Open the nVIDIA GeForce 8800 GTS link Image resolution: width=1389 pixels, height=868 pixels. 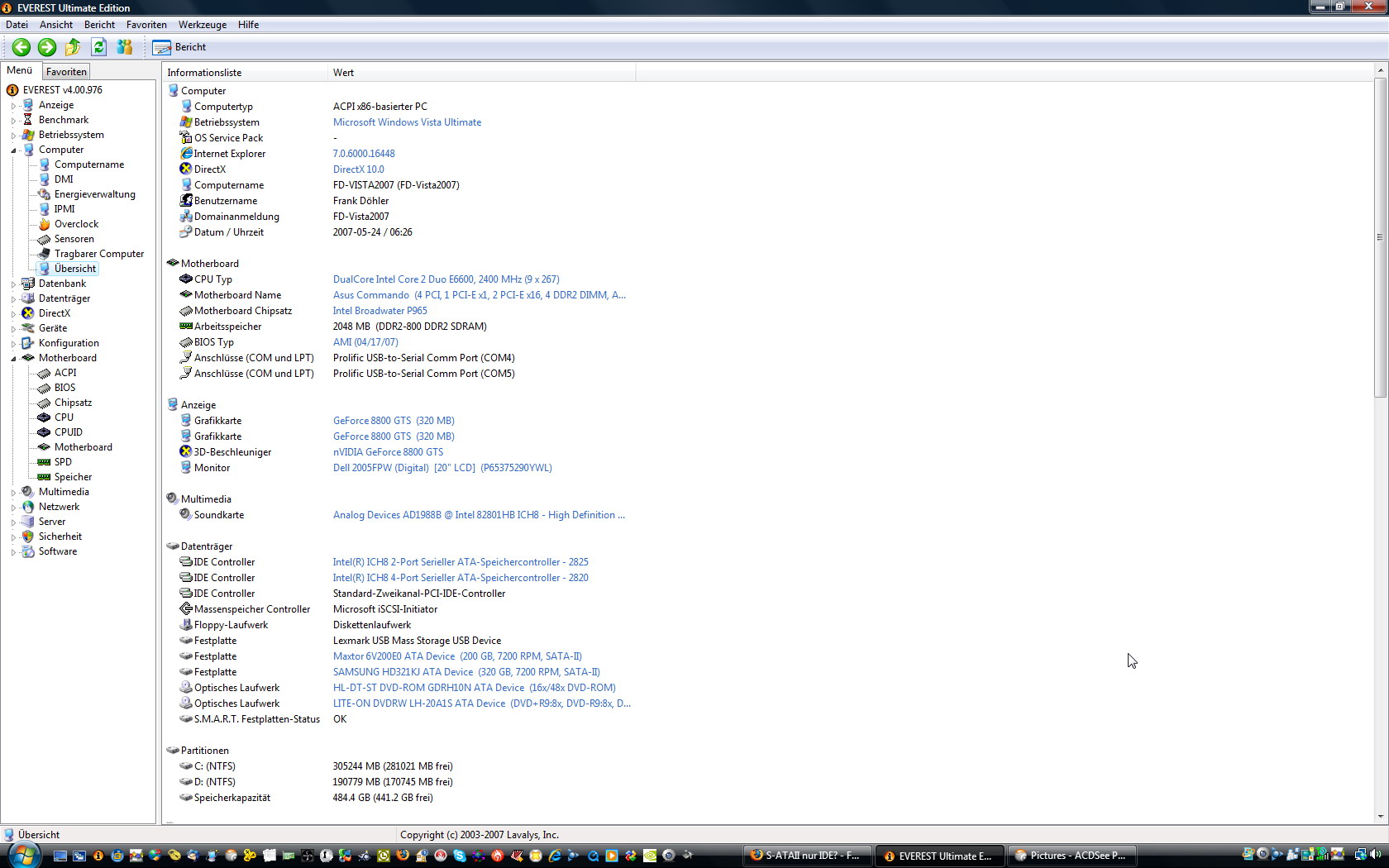click(388, 452)
